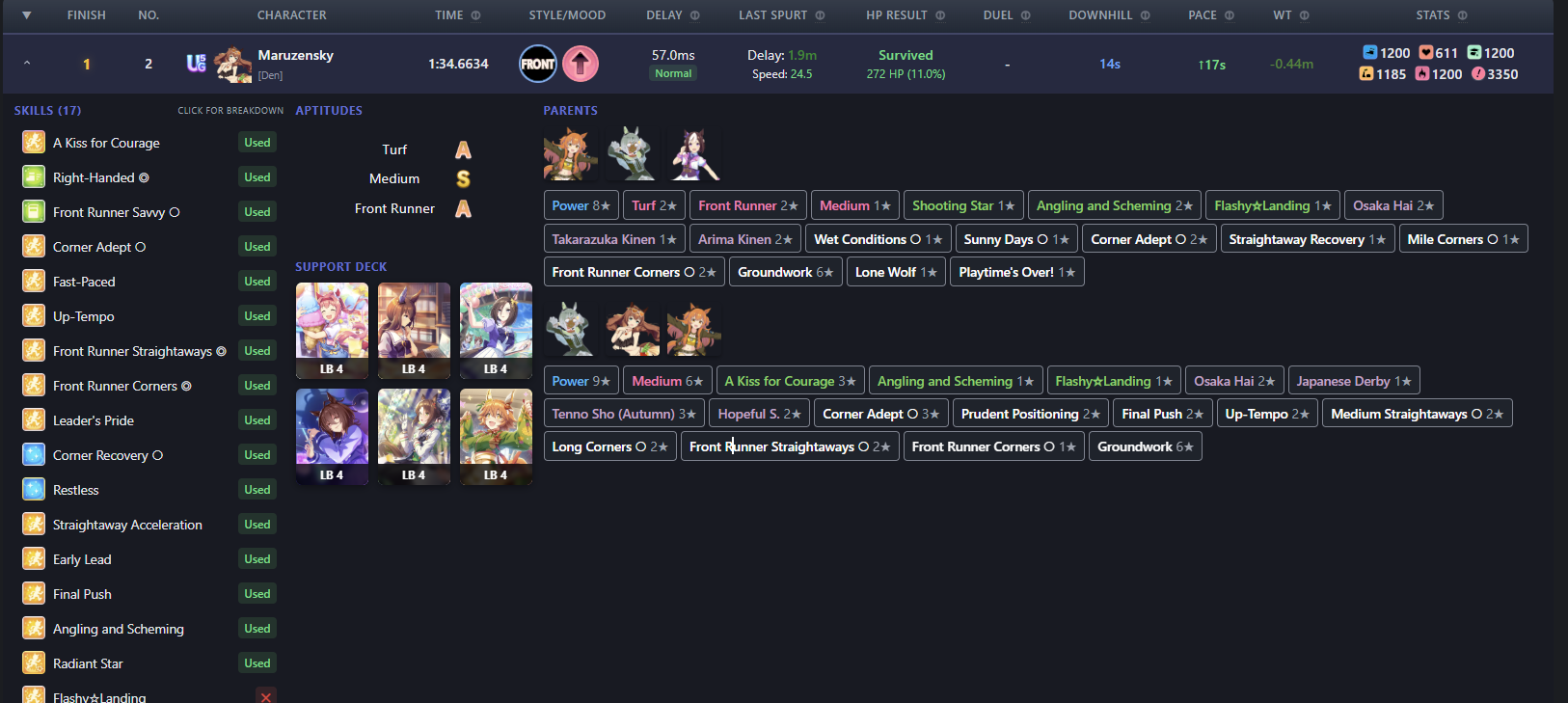Click the CHARACTER column header

click(292, 15)
